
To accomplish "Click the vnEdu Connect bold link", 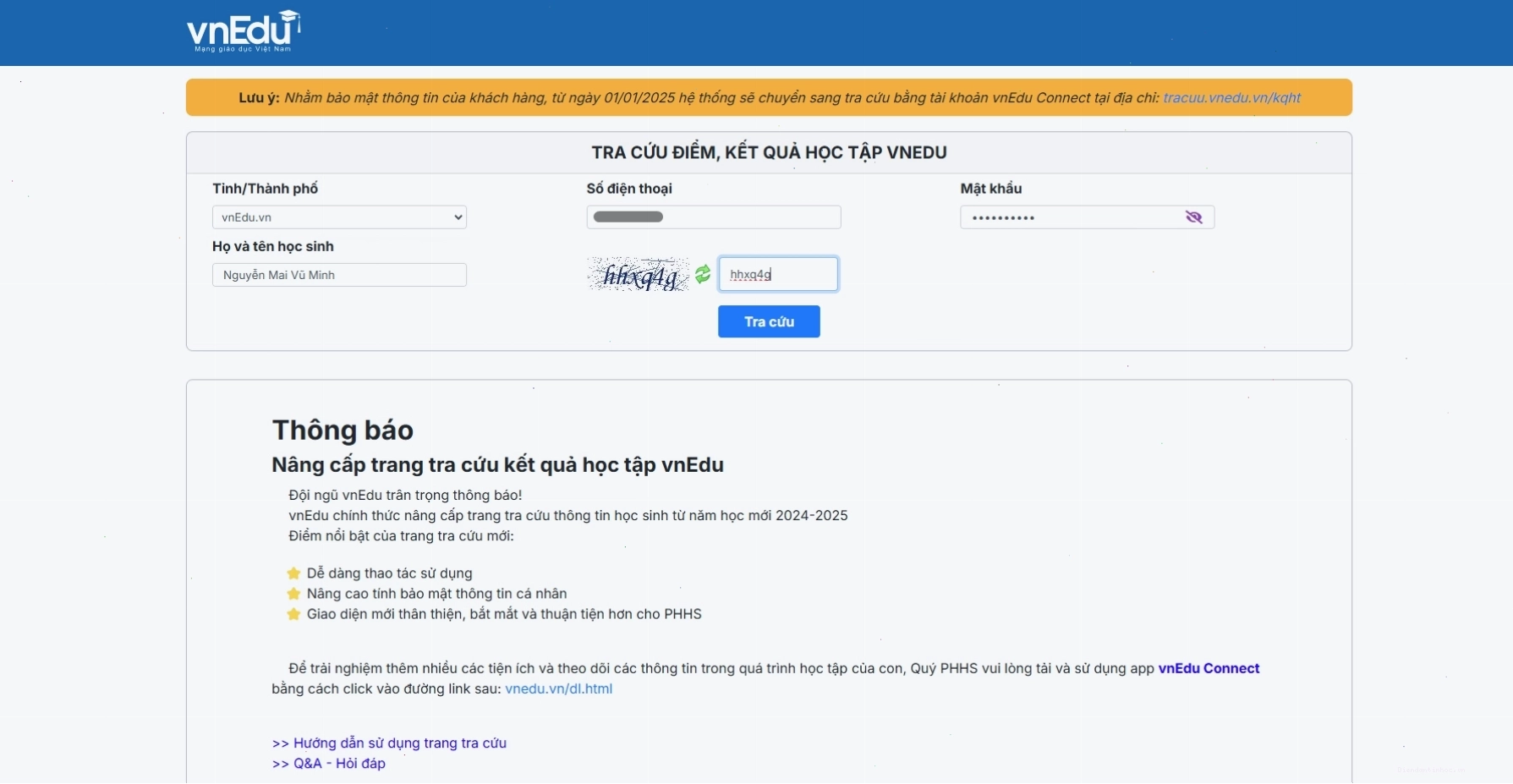I will point(1209,668).
